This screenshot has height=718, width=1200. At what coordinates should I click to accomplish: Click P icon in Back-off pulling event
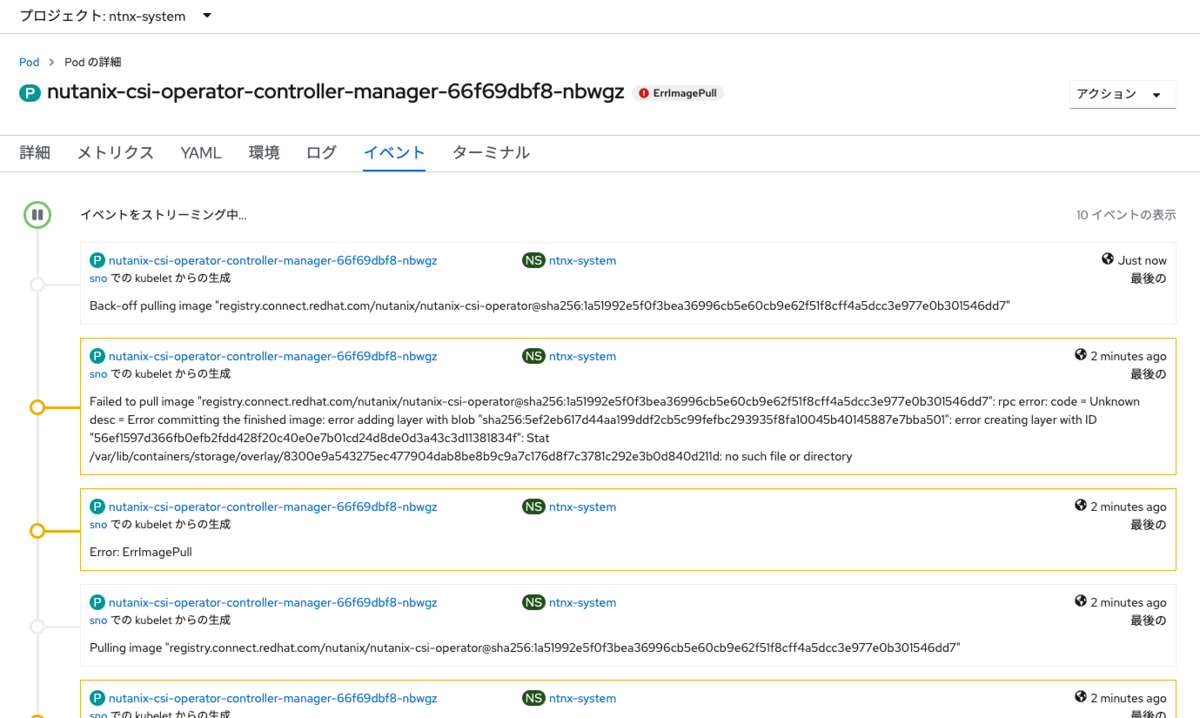(x=97, y=260)
